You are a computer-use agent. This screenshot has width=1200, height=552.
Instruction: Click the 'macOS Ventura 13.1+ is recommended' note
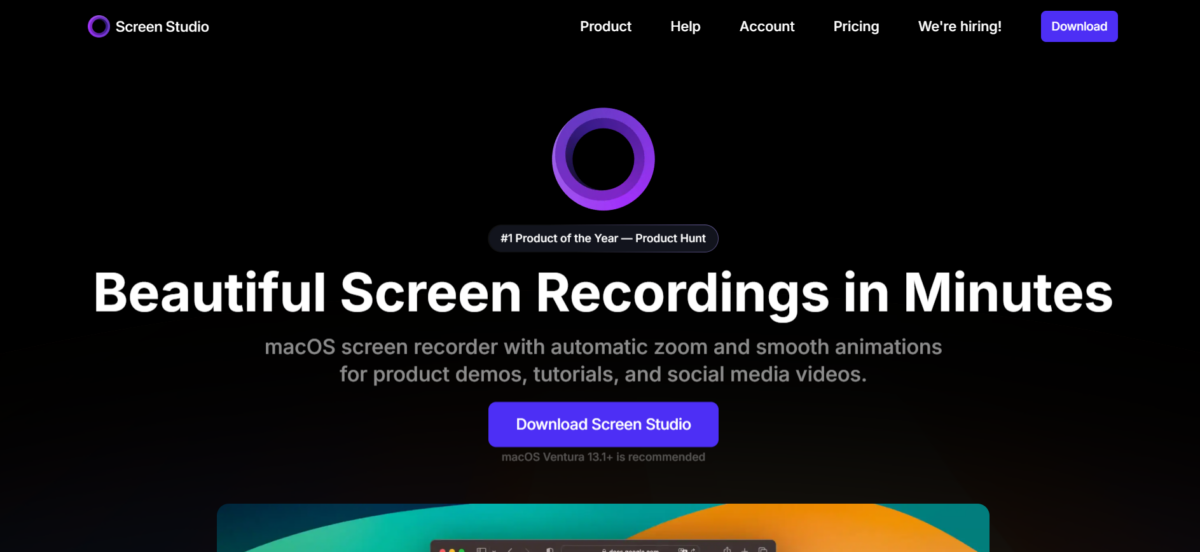(603, 457)
